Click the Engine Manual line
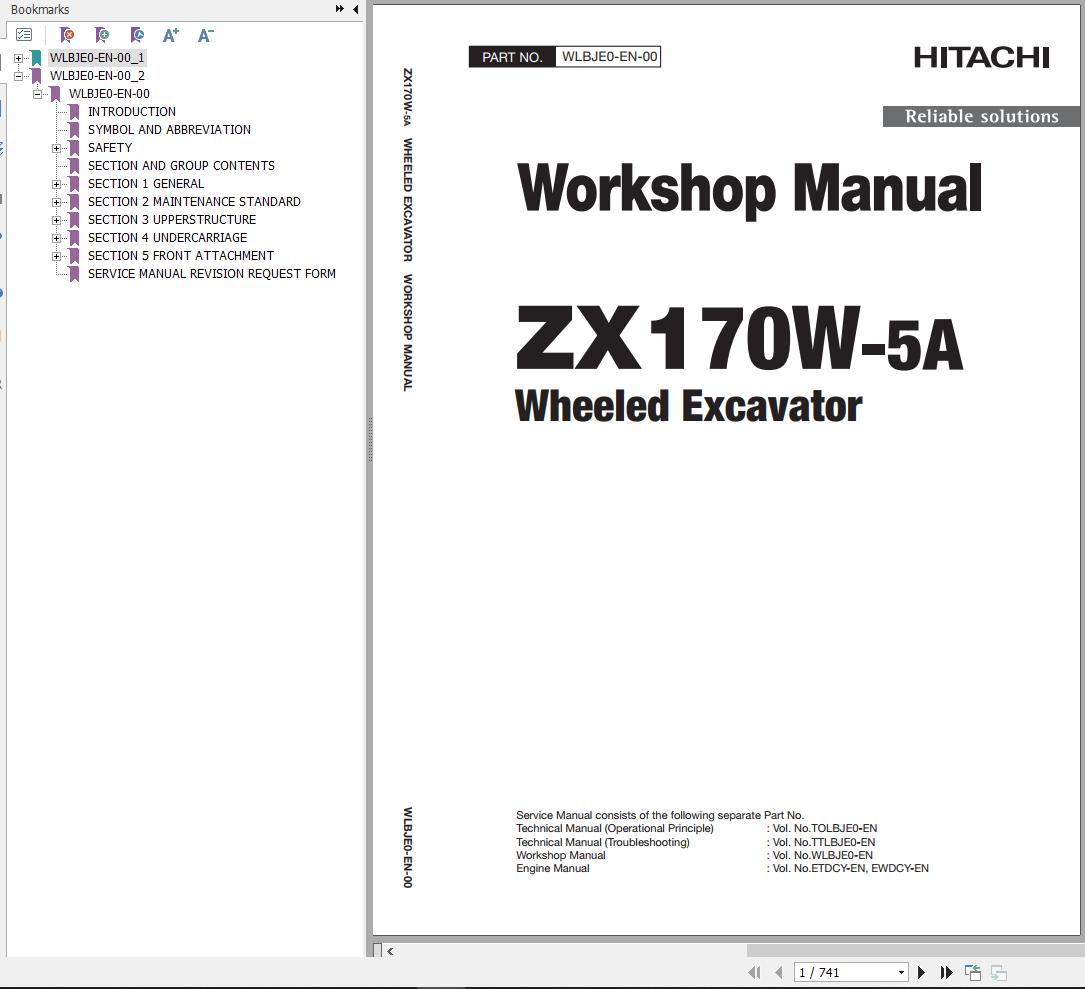Image resolution: width=1085 pixels, height=989 pixels. tap(552, 869)
